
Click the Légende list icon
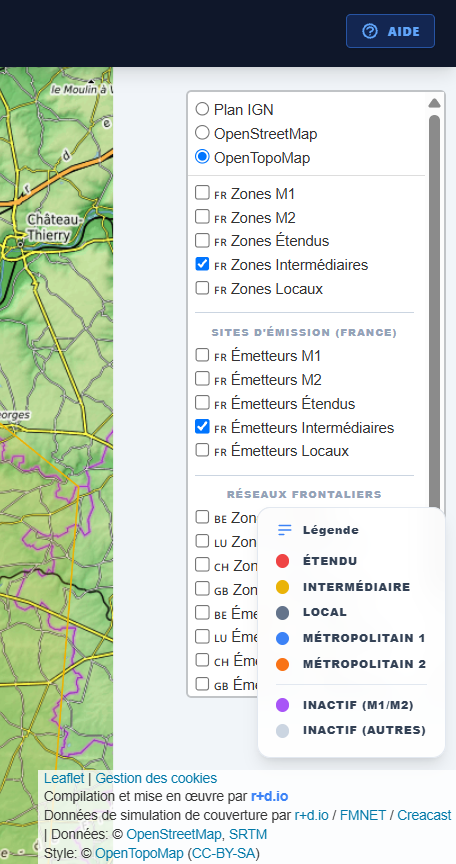pos(285,530)
